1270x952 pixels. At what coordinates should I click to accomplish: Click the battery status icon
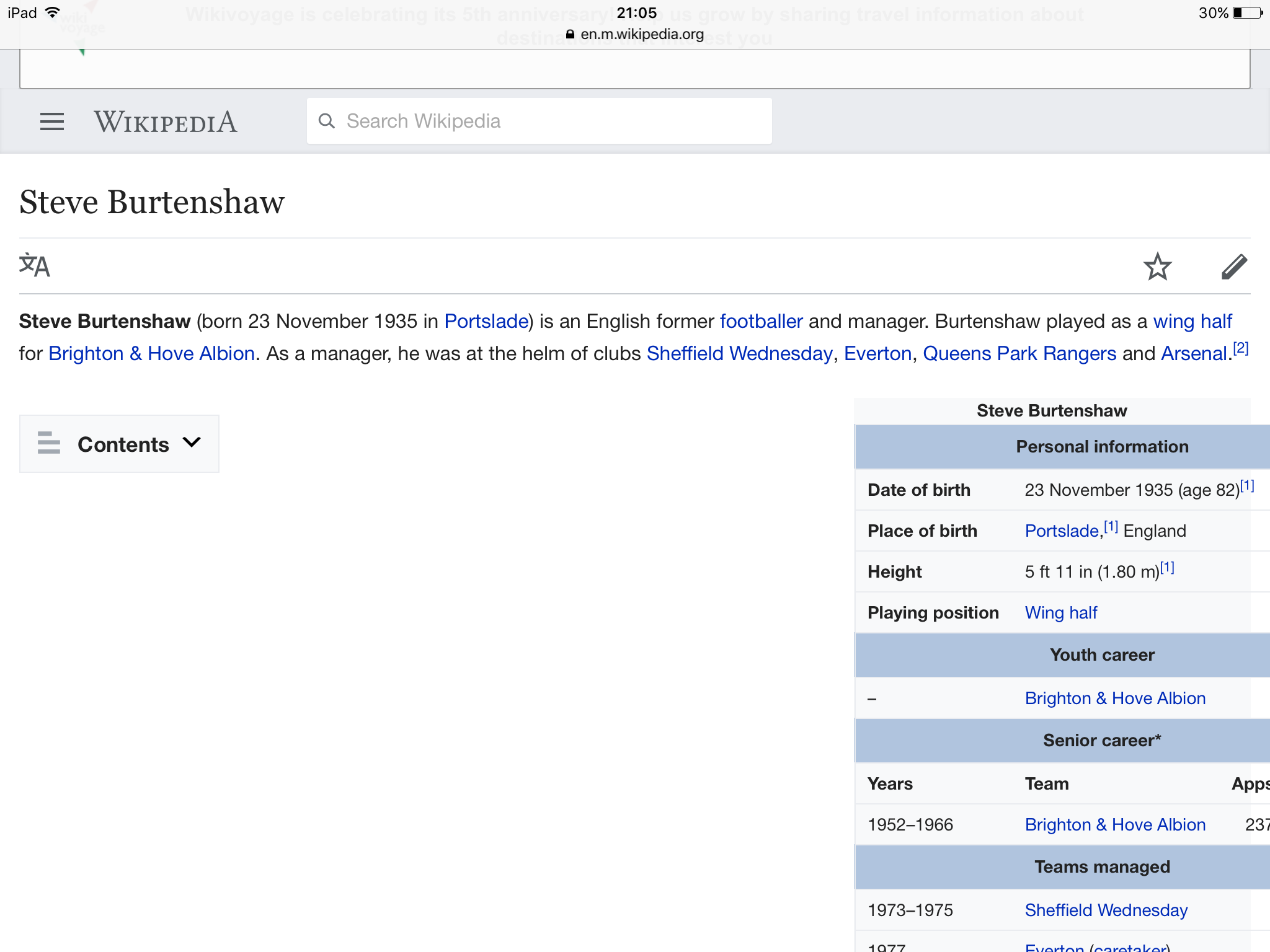1248,12
